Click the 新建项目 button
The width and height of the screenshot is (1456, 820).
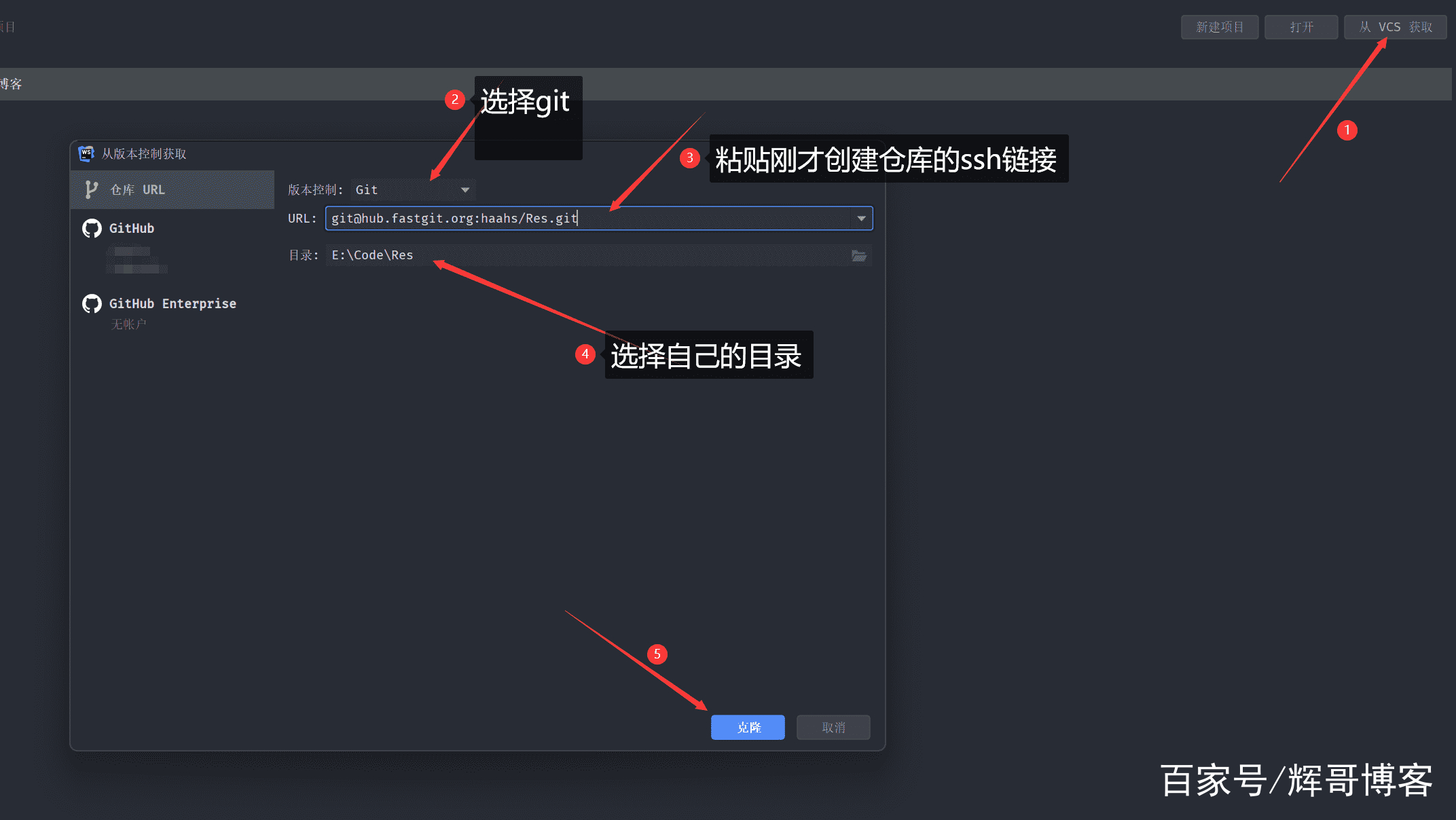point(1219,27)
